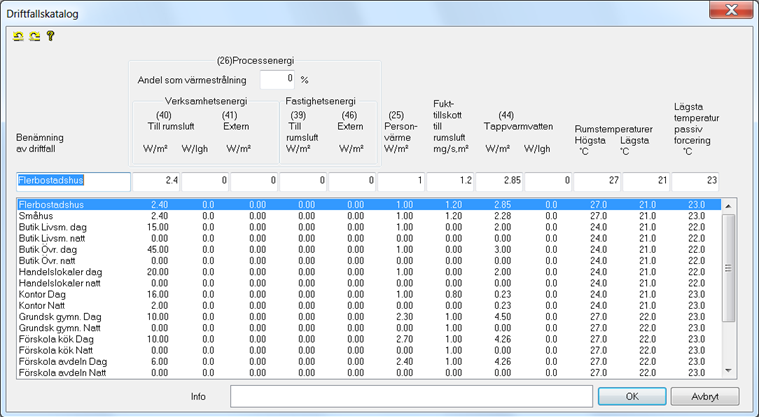Edit the Personvärme field showing 1
This screenshot has width=759, height=417.
point(401,181)
